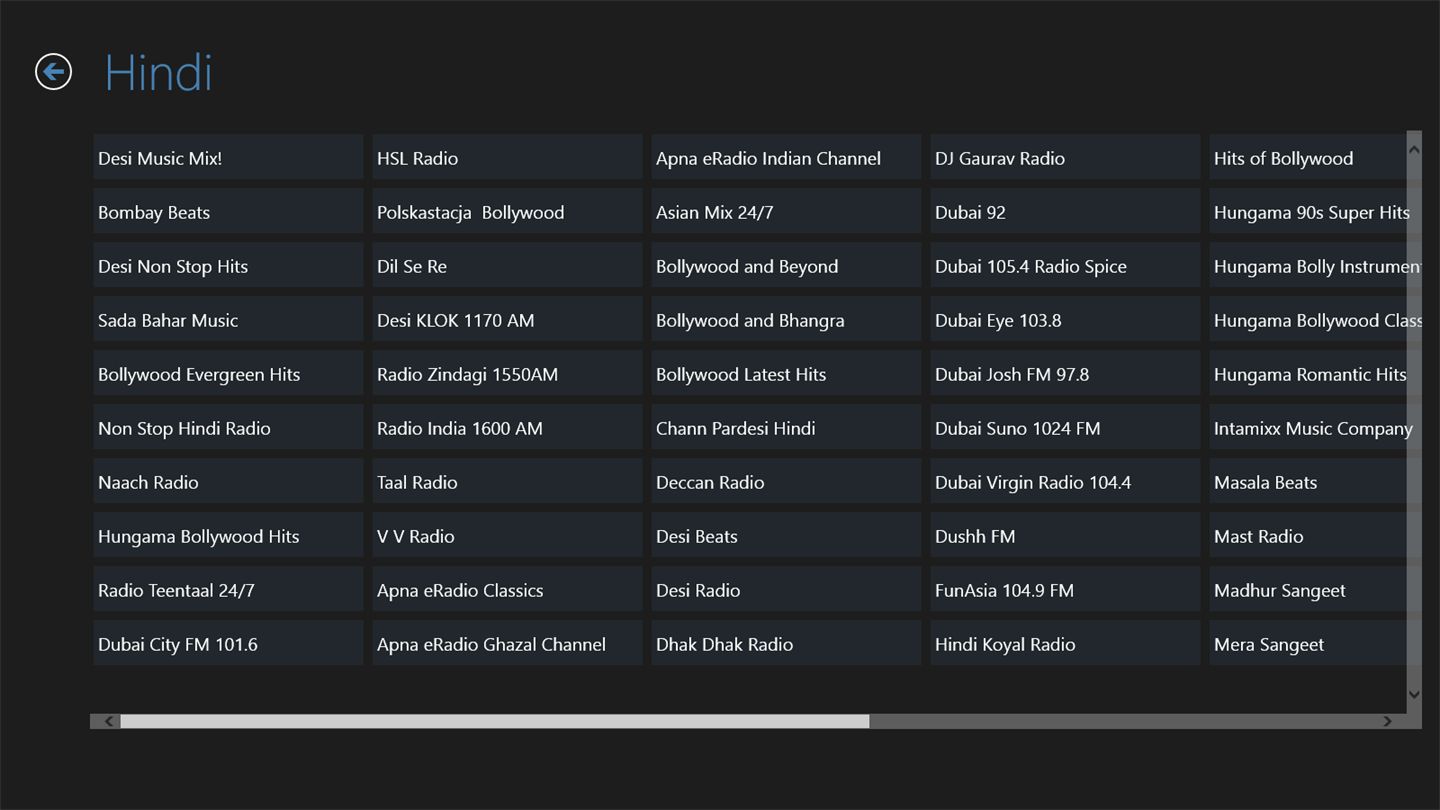The image size is (1440, 810).
Task: Choose Dubai 105.4 Radio Spice
Action: [x=1066, y=266]
